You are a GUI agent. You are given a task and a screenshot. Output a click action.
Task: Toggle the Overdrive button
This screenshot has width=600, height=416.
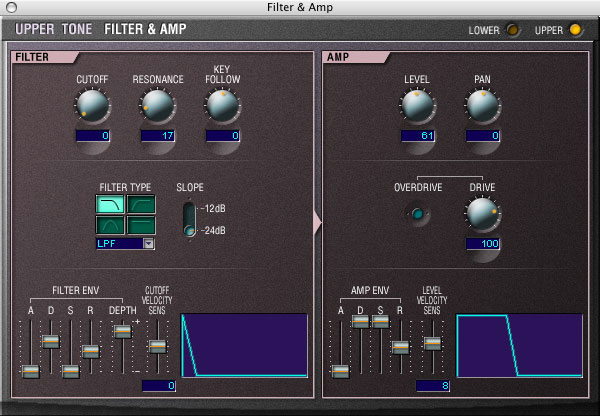point(416,214)
